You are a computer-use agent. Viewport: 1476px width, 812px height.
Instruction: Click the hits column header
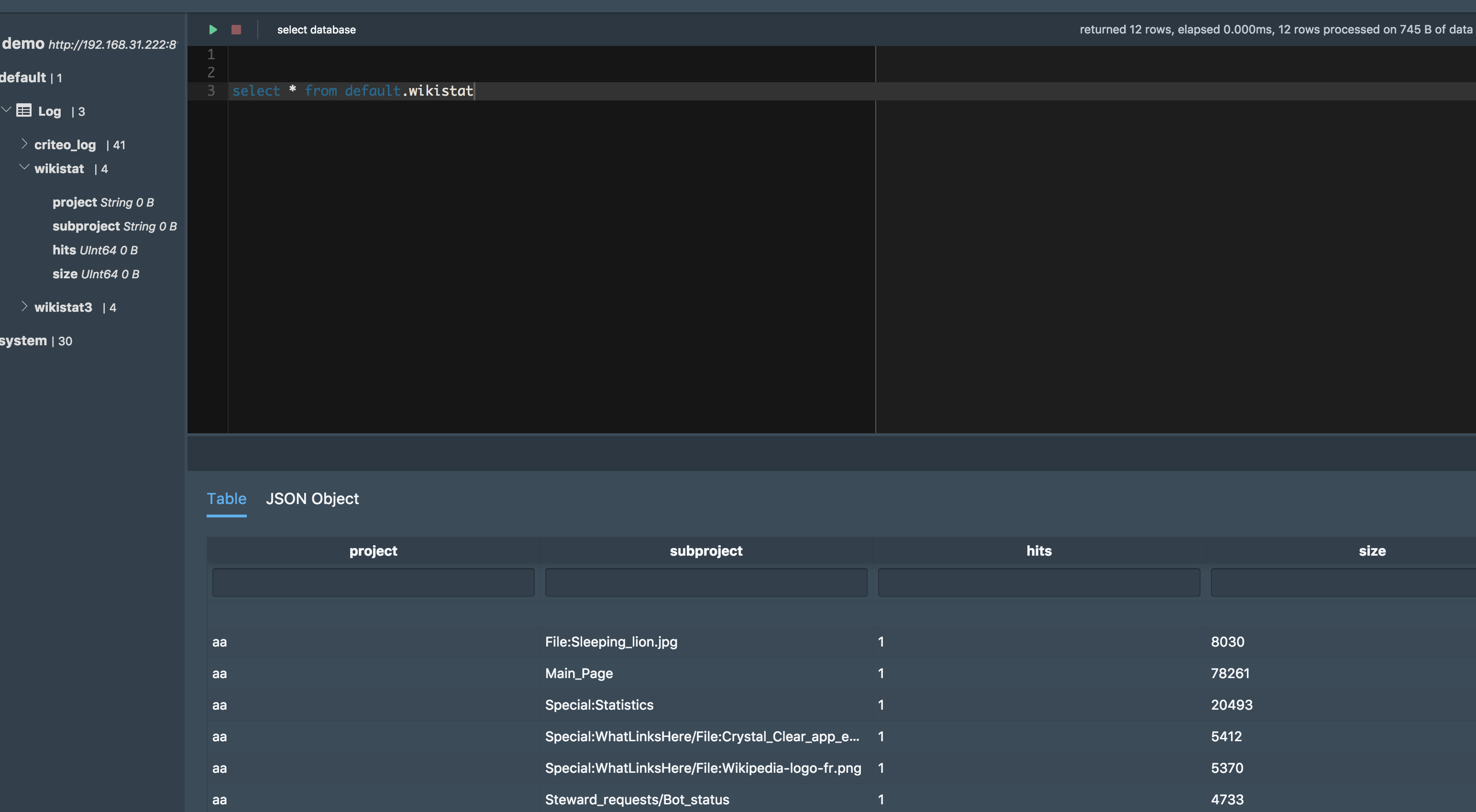click(x=1039, y=551)
